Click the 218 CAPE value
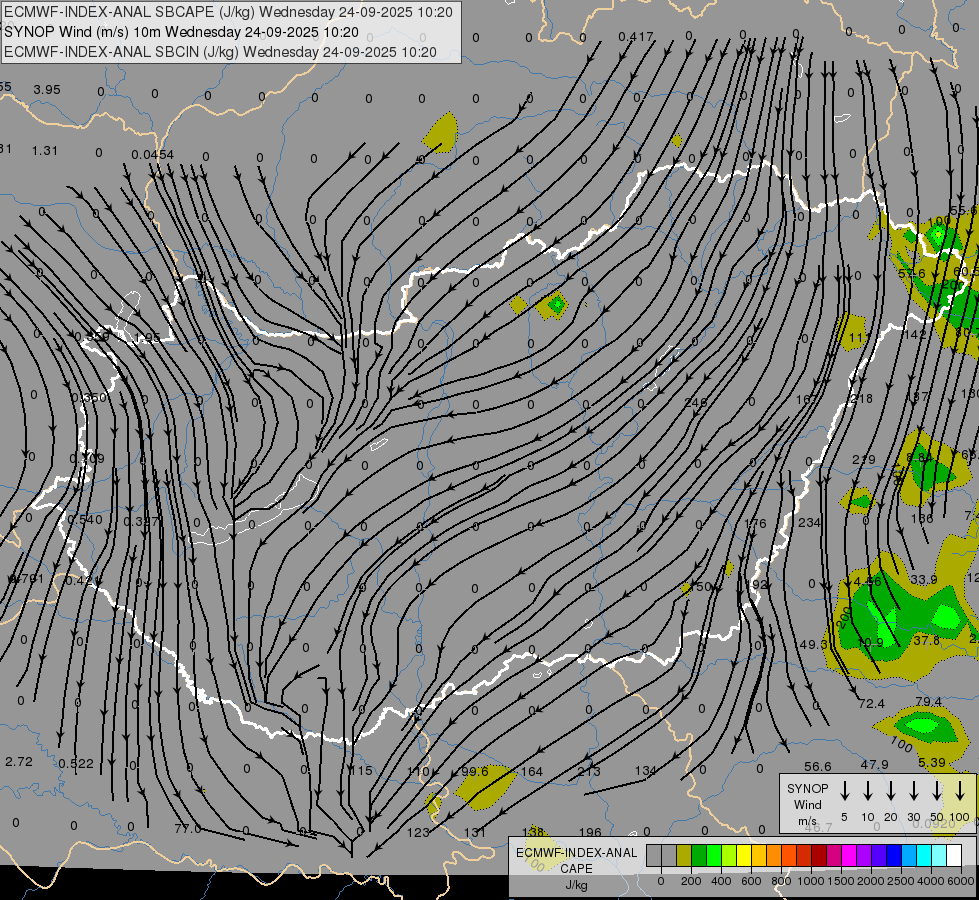This screenshot has width=979, height=900. pyautogui.click(x=862, y=398)
